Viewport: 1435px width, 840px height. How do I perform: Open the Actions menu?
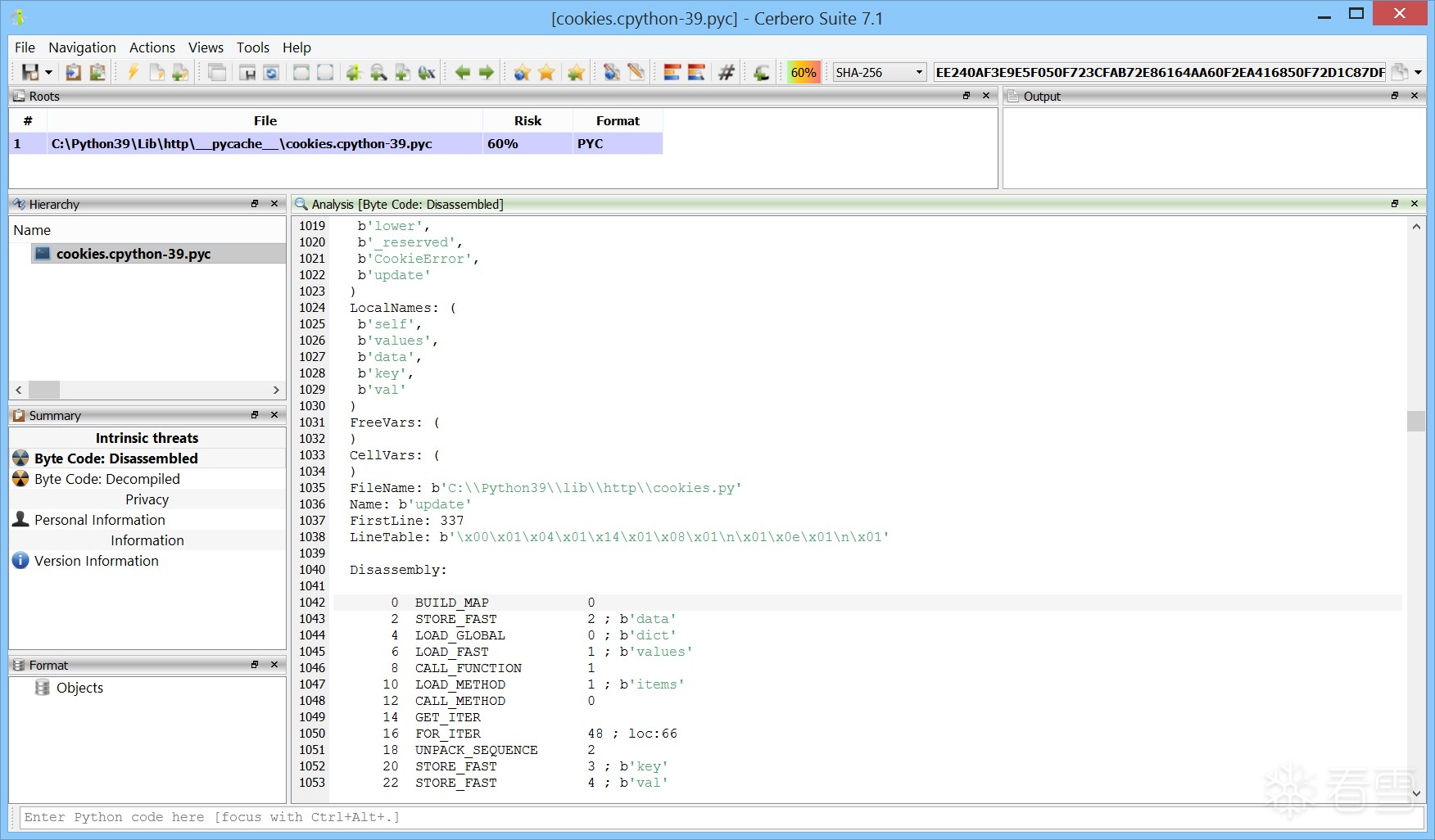(152, 47)
